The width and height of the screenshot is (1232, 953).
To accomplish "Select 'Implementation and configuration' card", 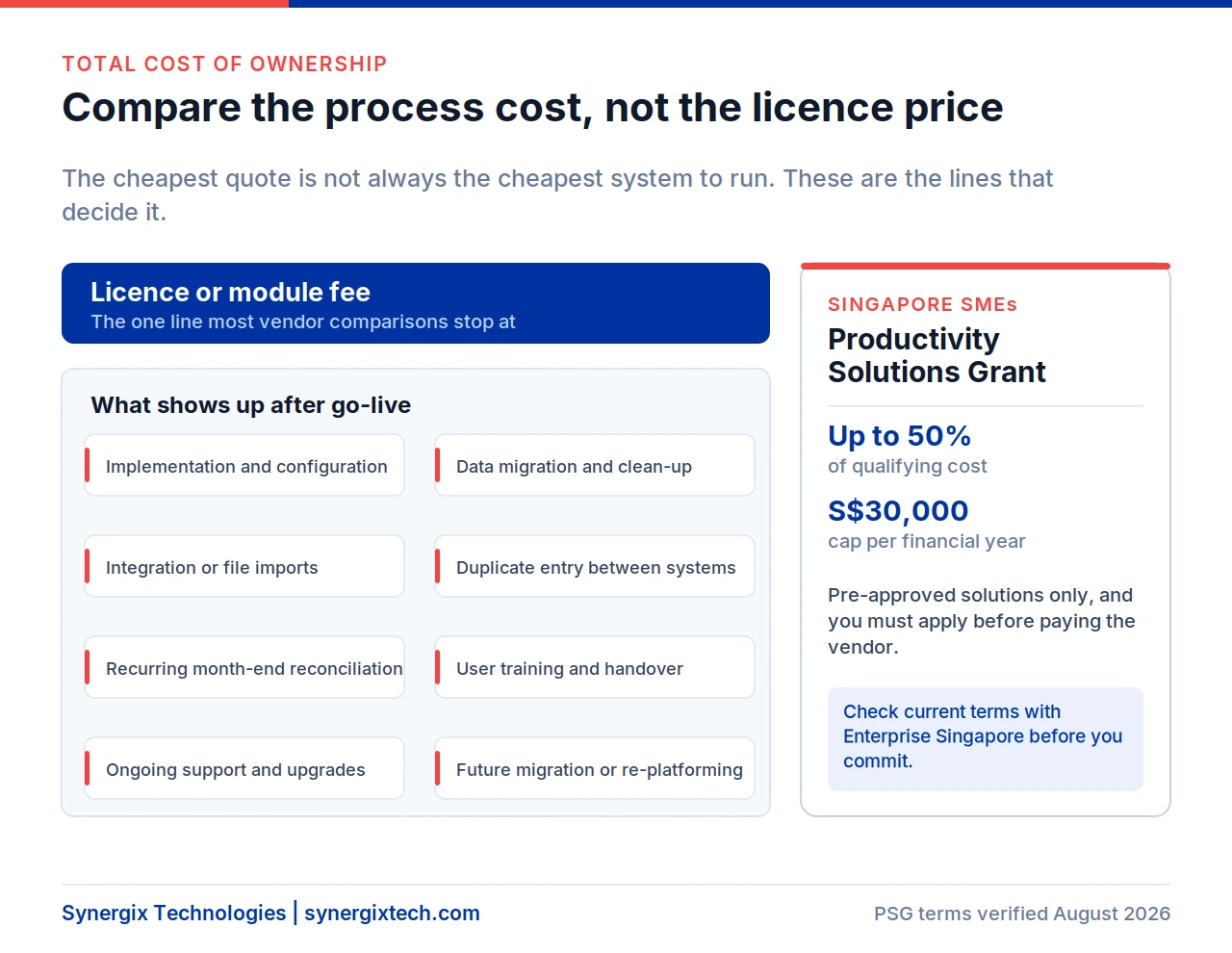I will [x=244, y=465].
